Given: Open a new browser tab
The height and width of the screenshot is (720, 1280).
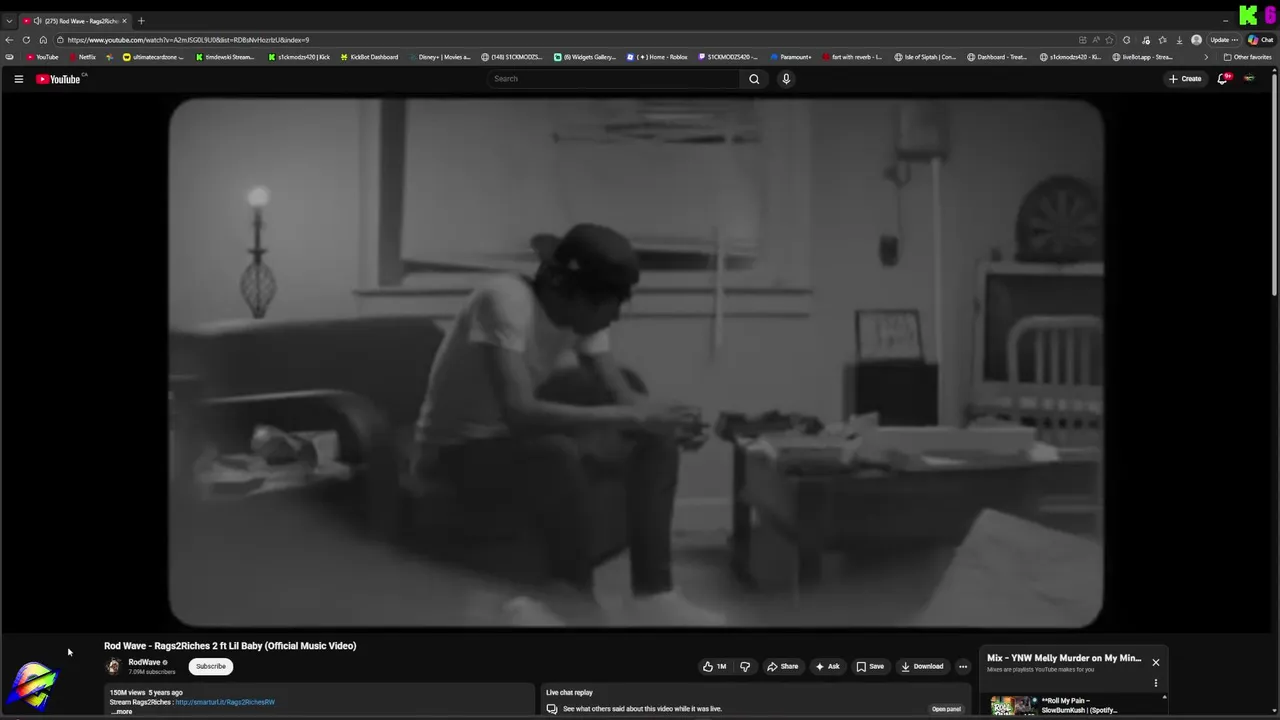Looking at the screenshot, I should 141,21.
